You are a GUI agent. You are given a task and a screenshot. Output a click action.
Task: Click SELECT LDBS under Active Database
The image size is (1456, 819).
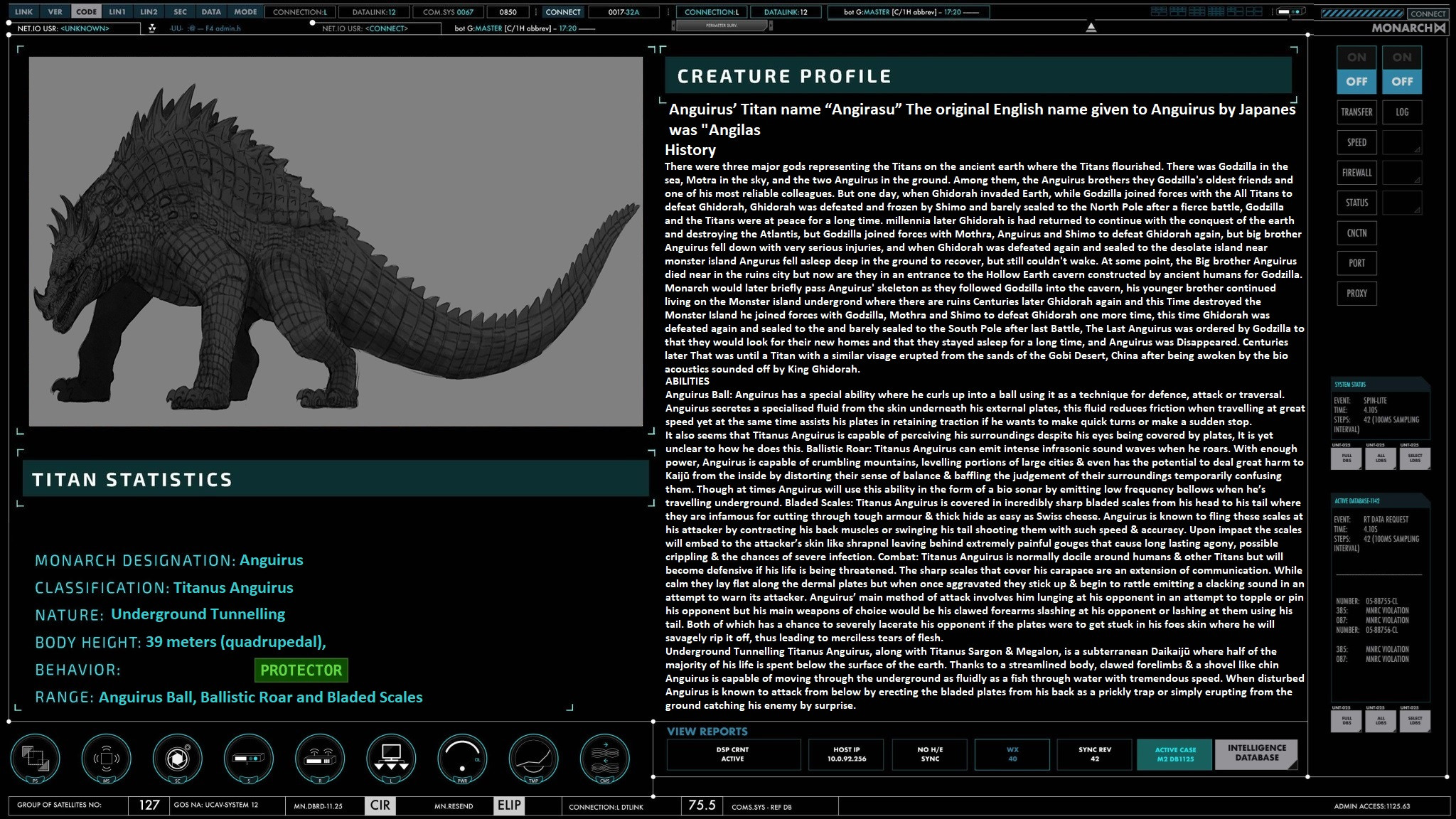pyautogui.click(x=1415, y=721)
